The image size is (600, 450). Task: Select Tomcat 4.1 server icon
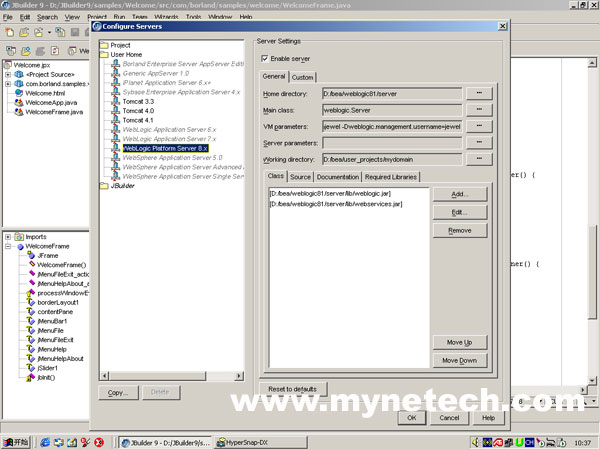click(x=116, y=120)
